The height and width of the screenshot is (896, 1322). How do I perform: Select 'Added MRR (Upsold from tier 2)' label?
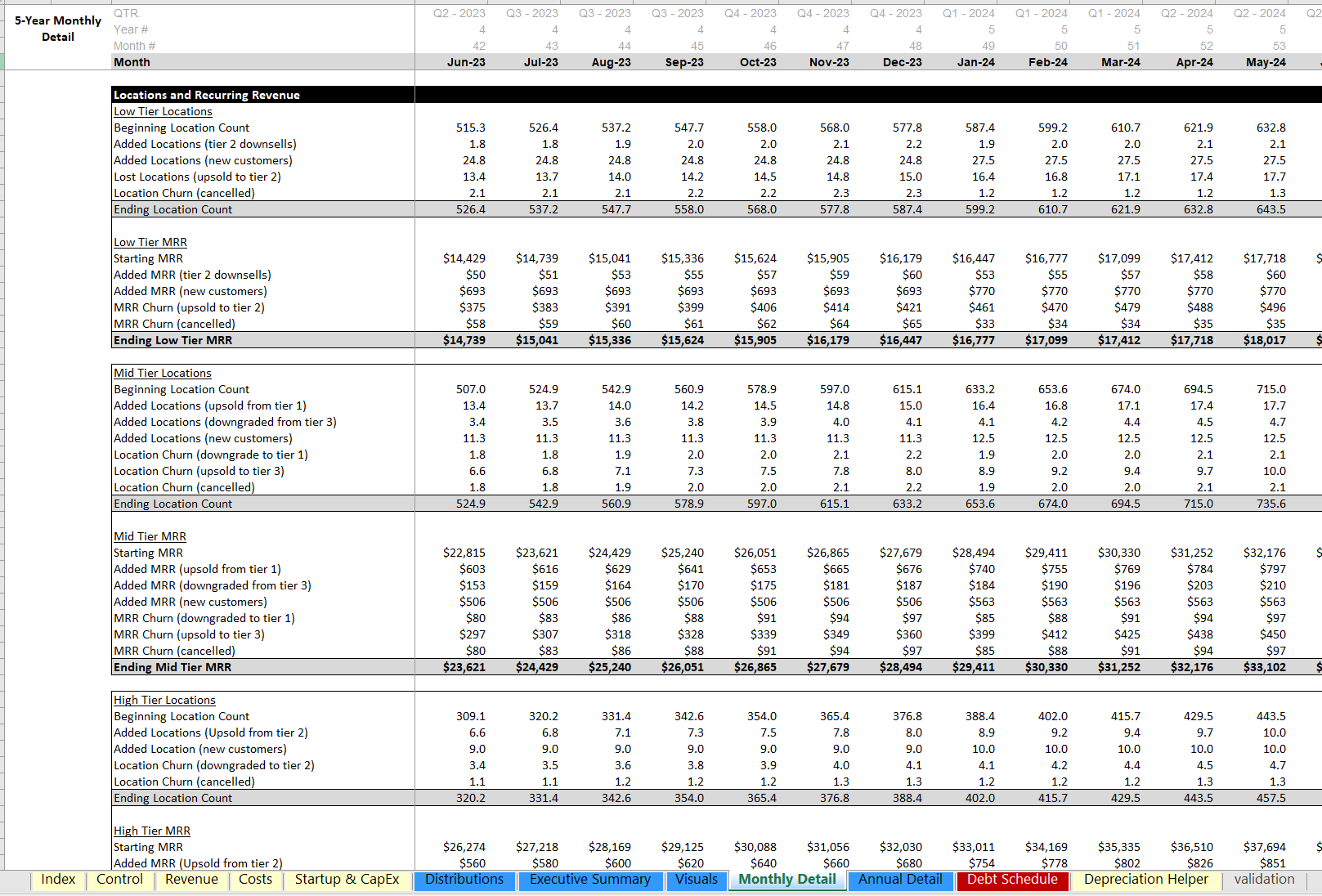pos(198,863)
